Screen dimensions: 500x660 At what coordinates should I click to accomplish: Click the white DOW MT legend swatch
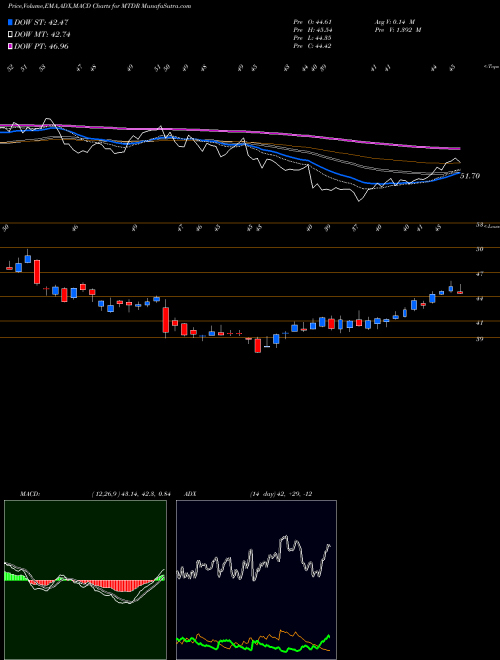coord(10,35)
